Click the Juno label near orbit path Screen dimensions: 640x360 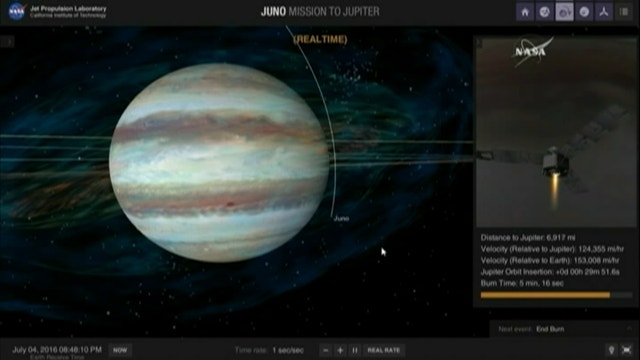coord(341,218)
